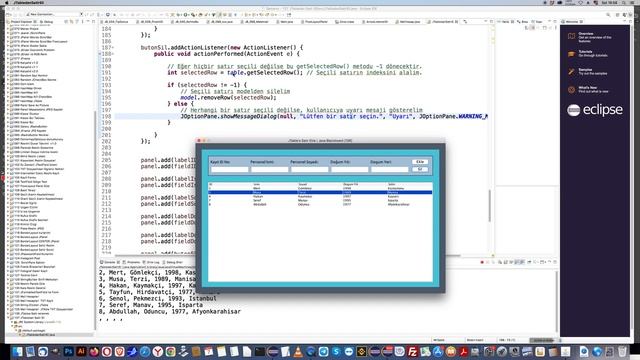This screenshot has height=360, width=640.
Task: Open Safari from the Dock
Action: [x=145, y=351]
